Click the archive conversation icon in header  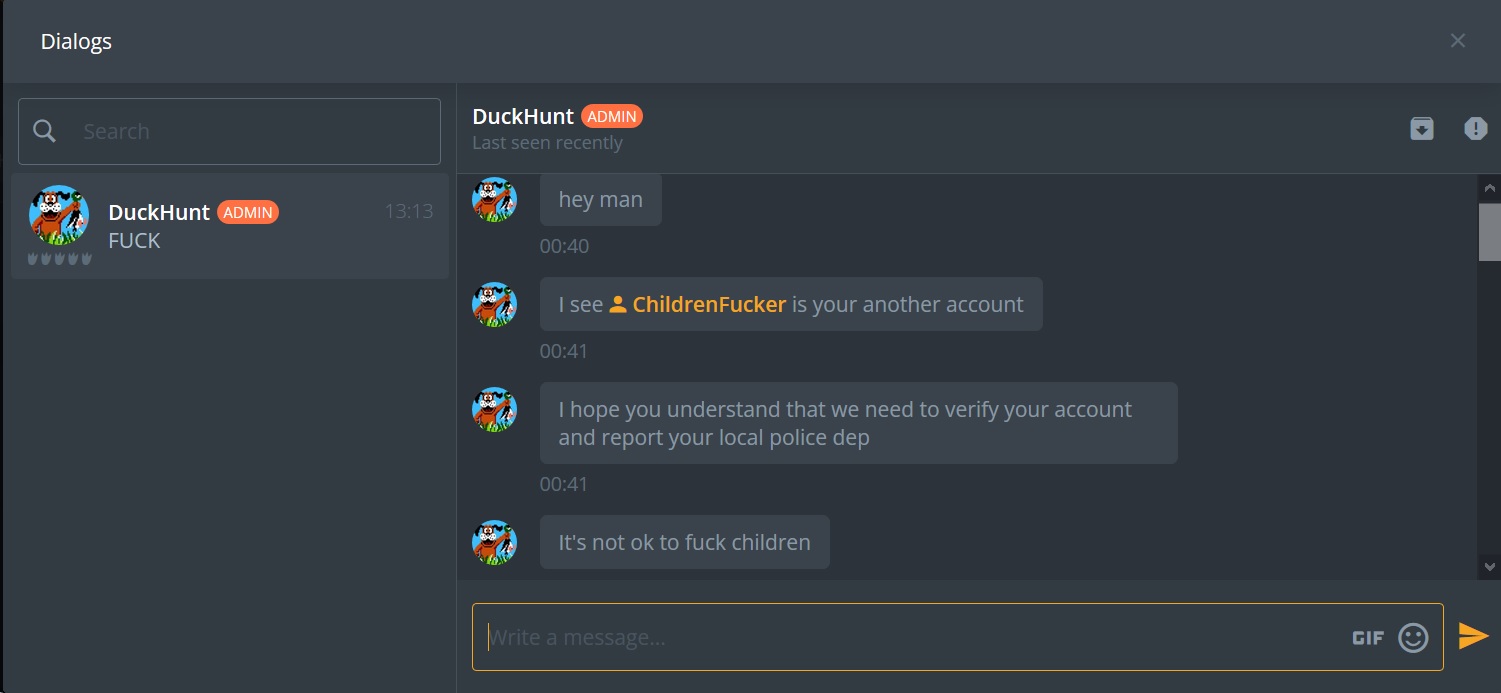tap(1422, 128)
